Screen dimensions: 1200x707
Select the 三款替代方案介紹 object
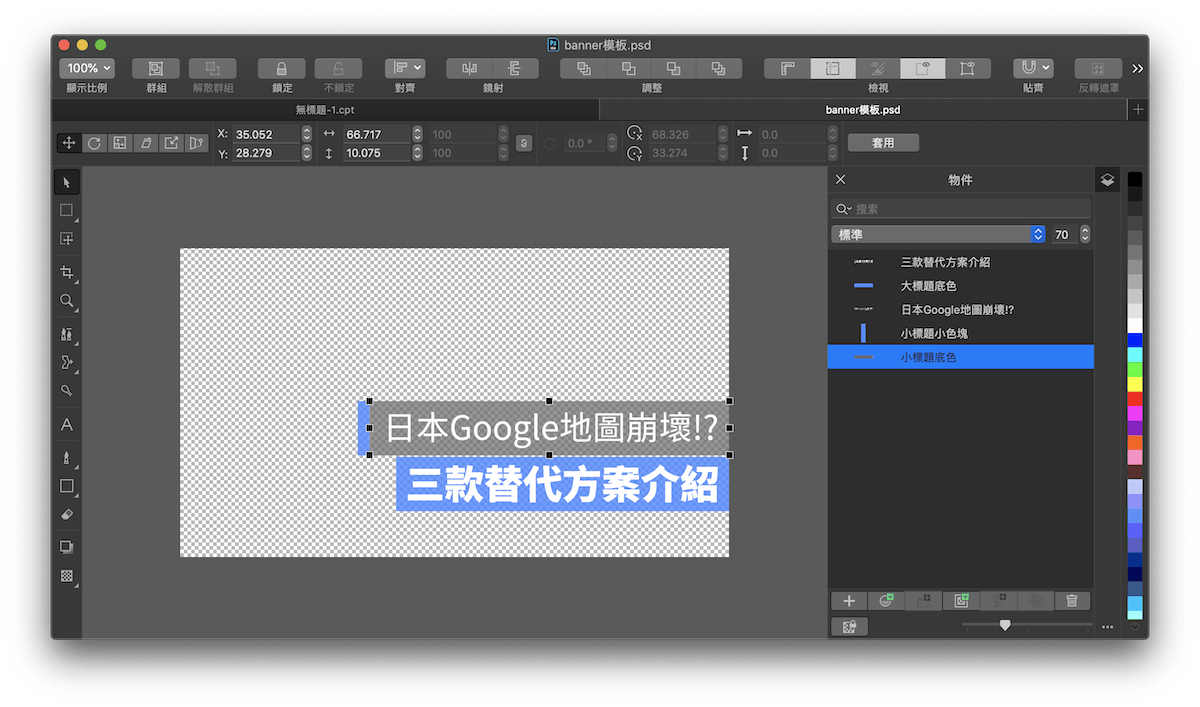pos(960,262)
